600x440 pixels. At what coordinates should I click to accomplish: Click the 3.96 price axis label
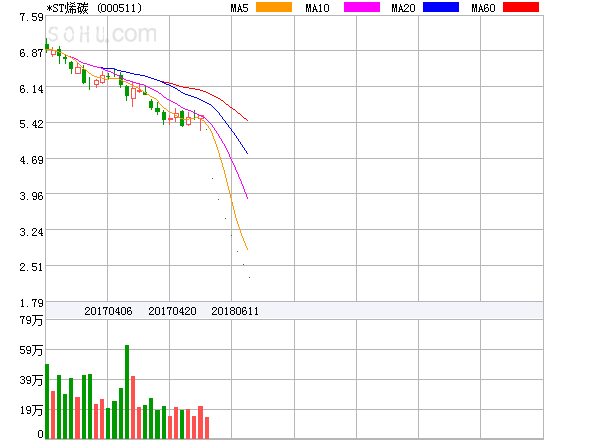(x=31, y=196)
